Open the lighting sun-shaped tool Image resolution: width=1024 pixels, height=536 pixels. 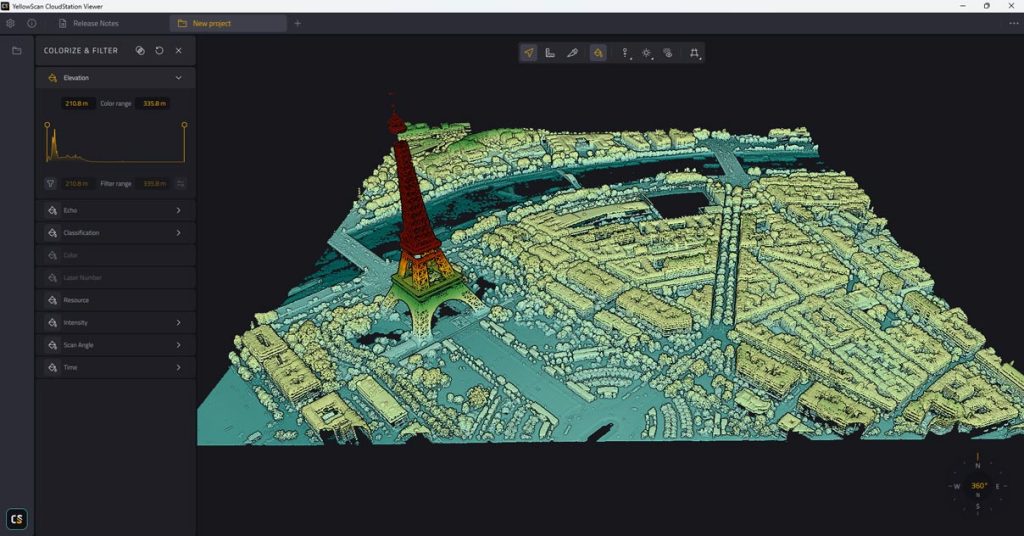click(647, 53)
